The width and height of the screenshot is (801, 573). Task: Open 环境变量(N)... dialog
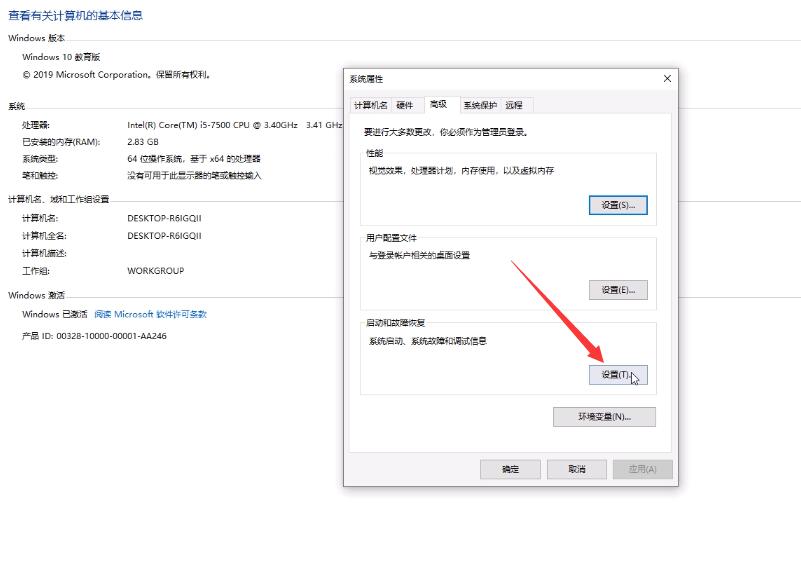(x=604, y=417)
